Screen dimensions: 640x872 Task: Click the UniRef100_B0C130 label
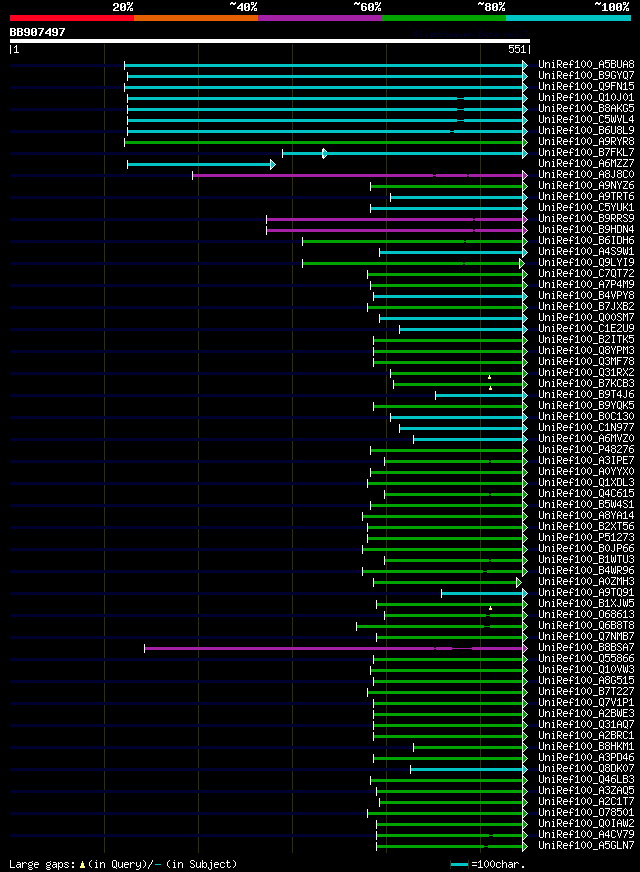tap(586, 417)
